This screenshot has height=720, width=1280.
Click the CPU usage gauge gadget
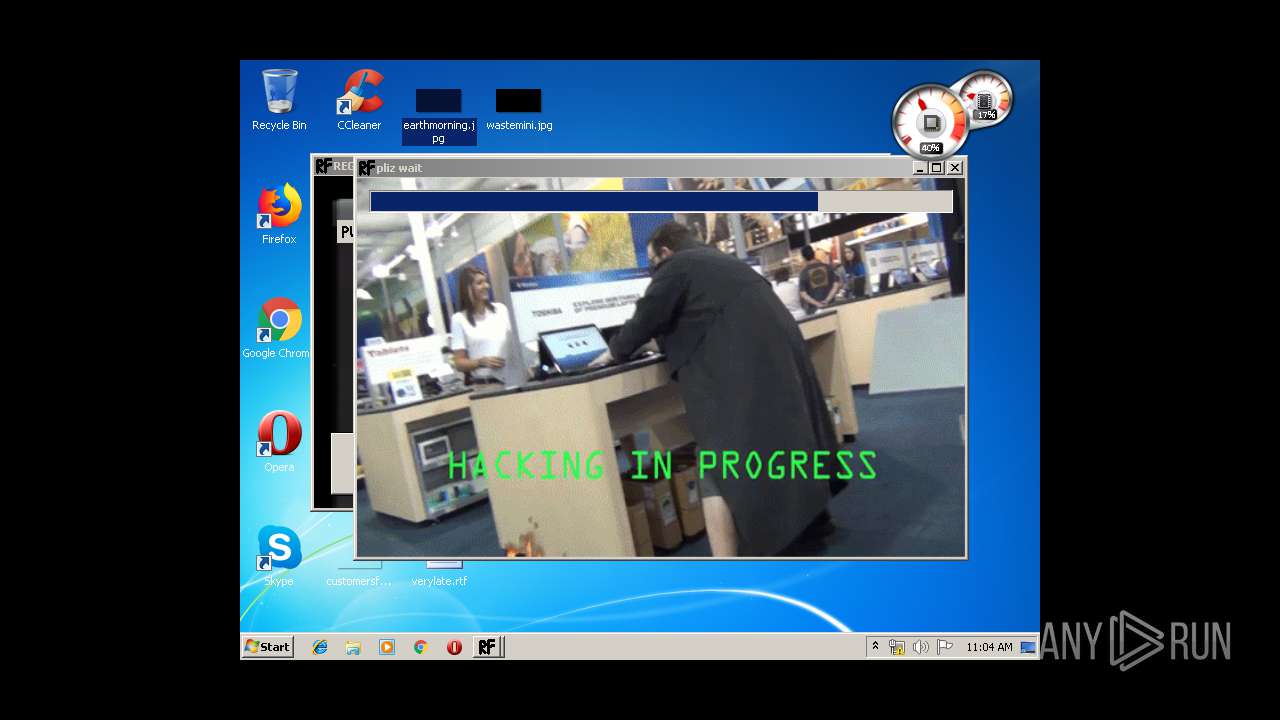[930, 122]
